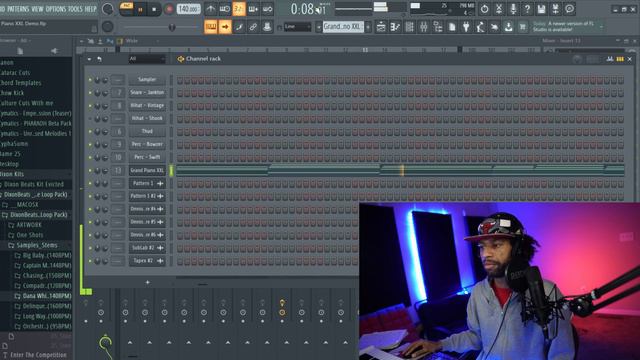Click the project info page icon
Viewport: 640px width, 360px height.
pos(452,27)
